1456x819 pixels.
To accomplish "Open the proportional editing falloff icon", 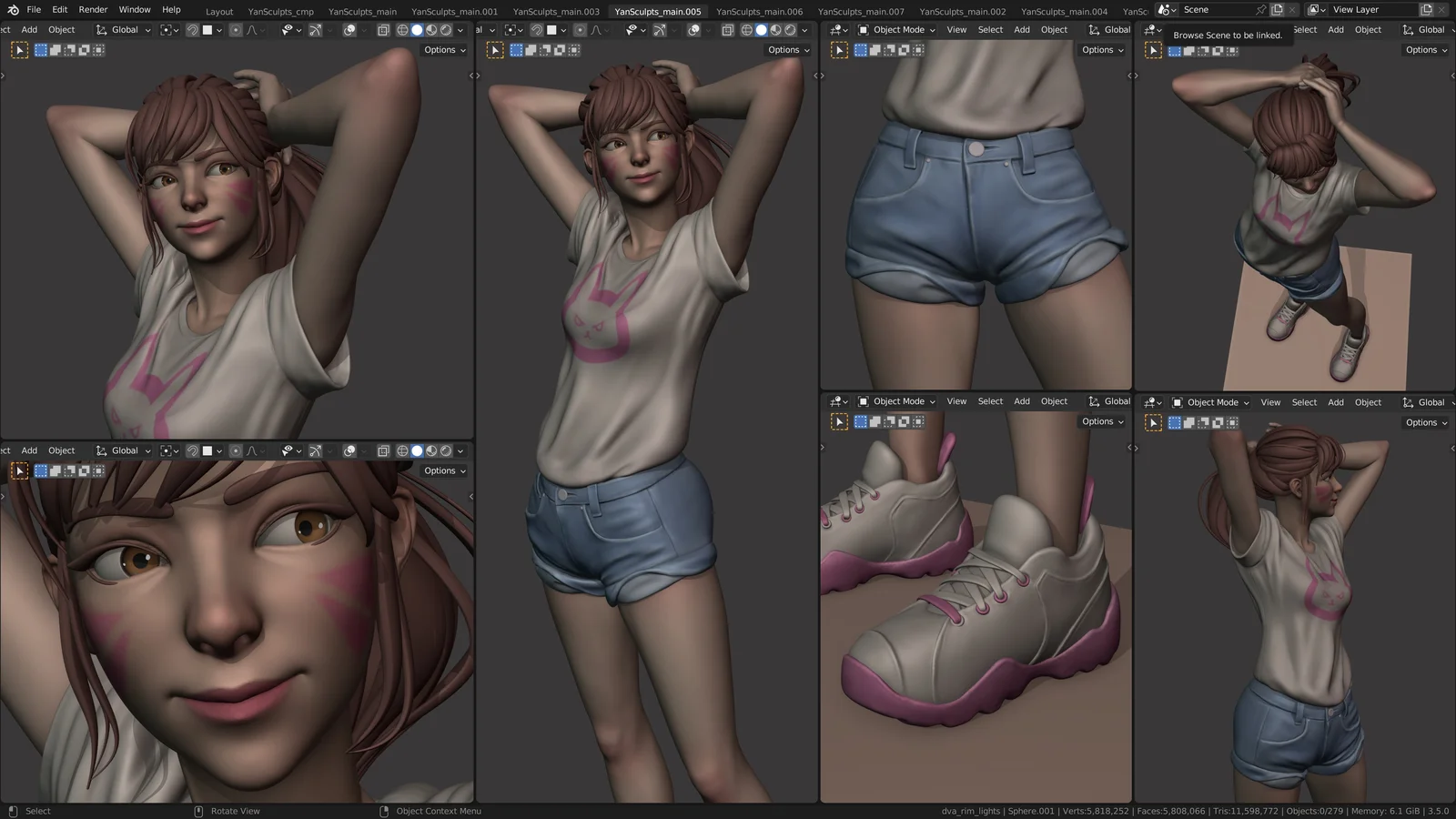I will (x=253, y=29).
